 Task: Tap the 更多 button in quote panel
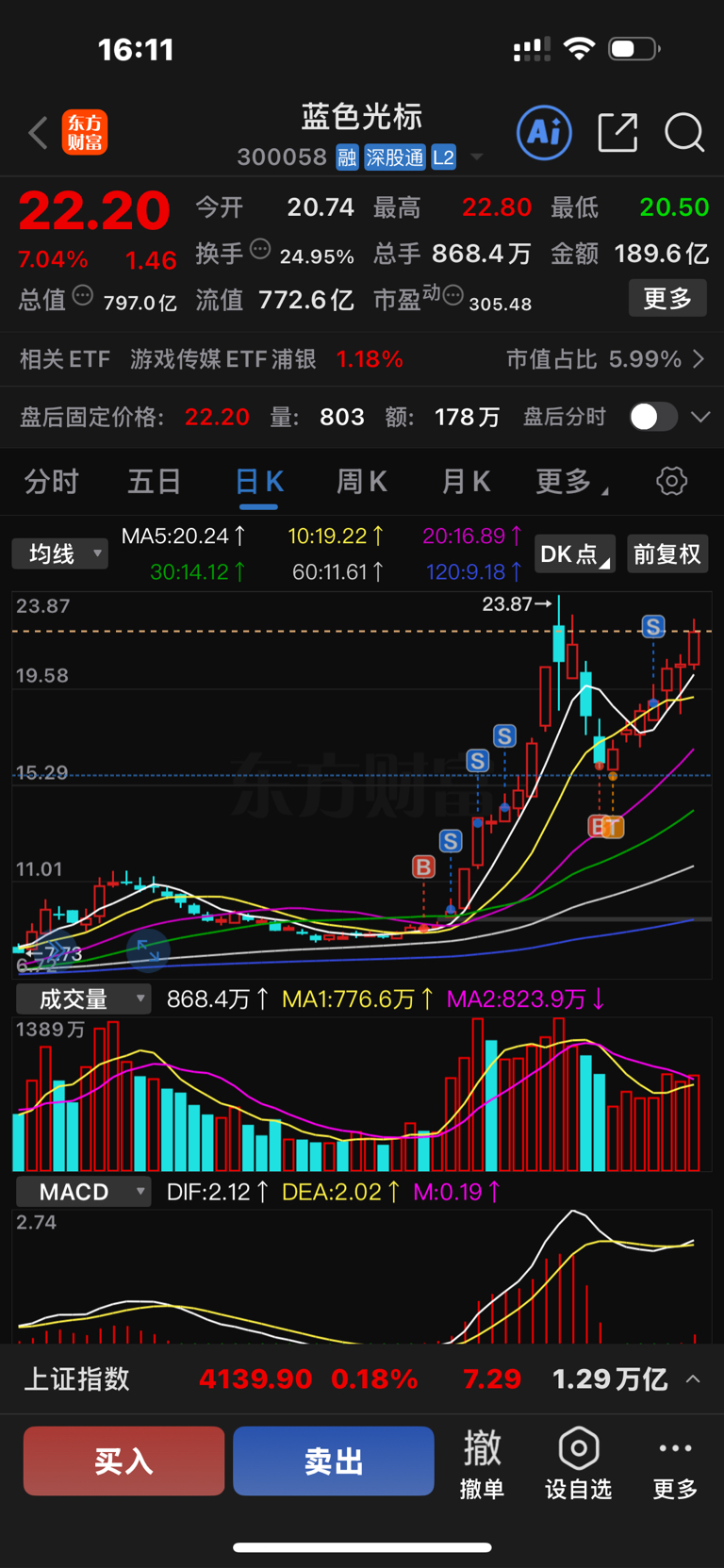667,299
